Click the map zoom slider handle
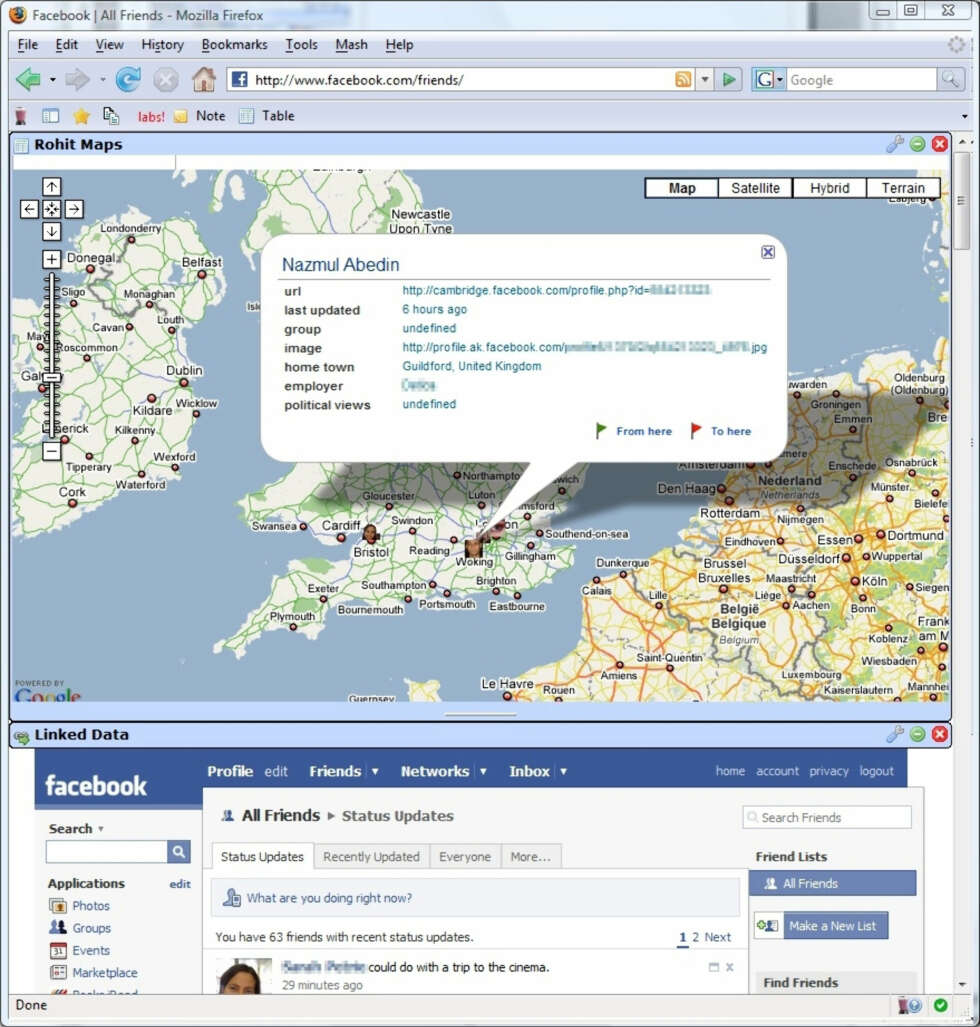This screenshot has width=980, height=1027. click(52, 377)
